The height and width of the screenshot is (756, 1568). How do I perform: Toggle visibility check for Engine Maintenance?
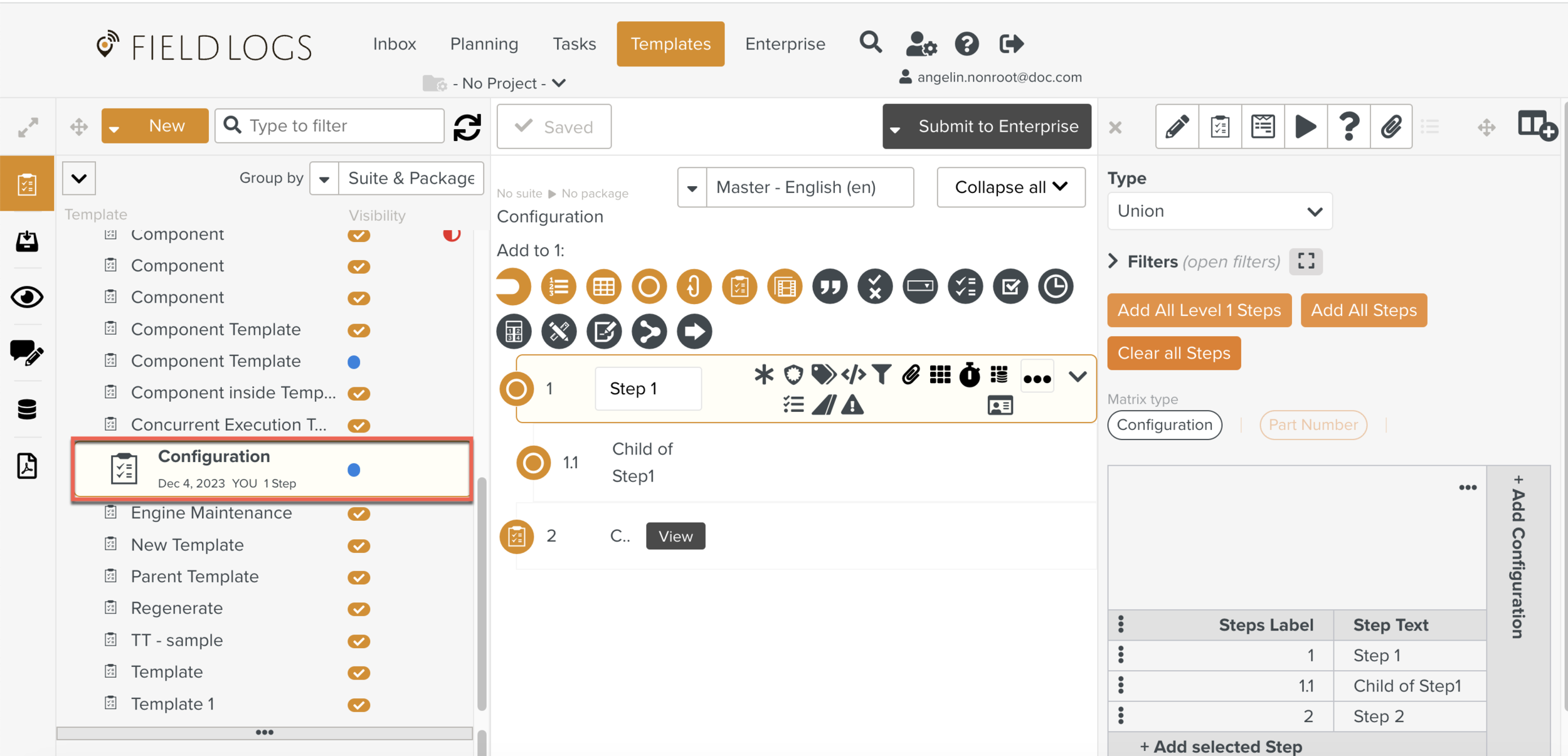click(x=359, y=514)
